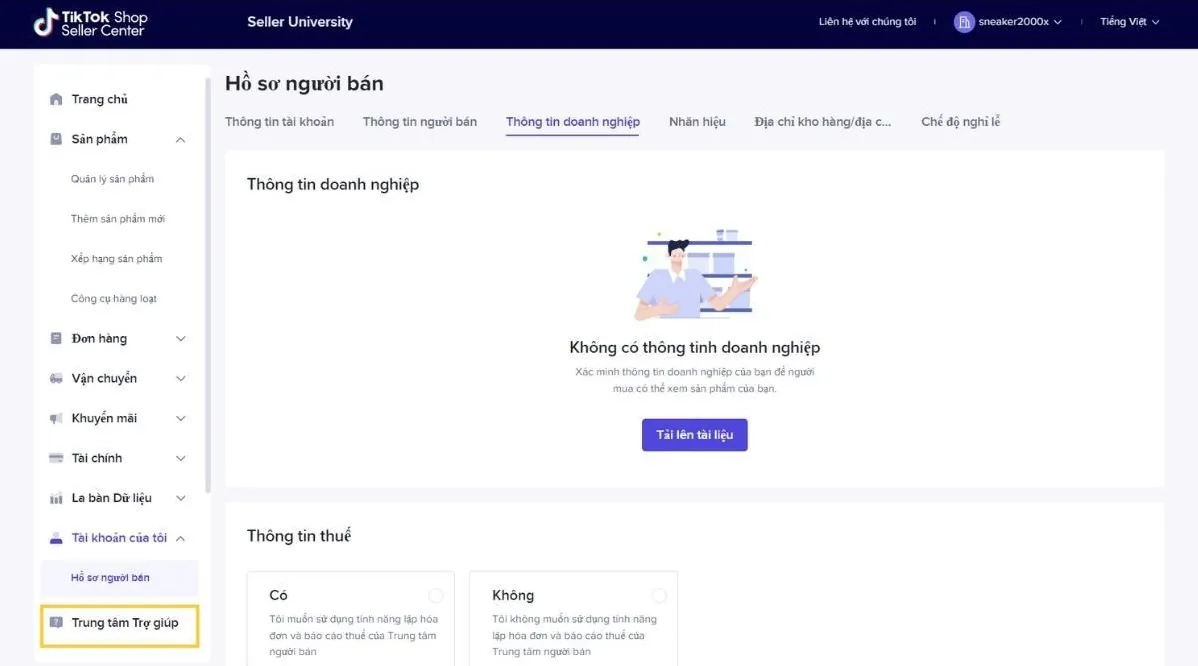Click the Trung tâm Trợ giúp question icon
The image size is (1198, 666).
[x=56, y=622]
